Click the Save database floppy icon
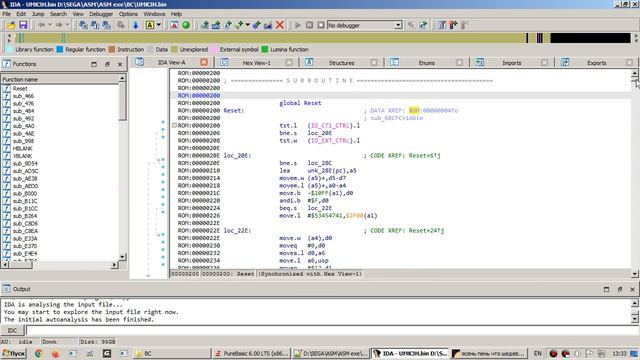The height and width of the screenshot is (360, 640). [23, 25]
